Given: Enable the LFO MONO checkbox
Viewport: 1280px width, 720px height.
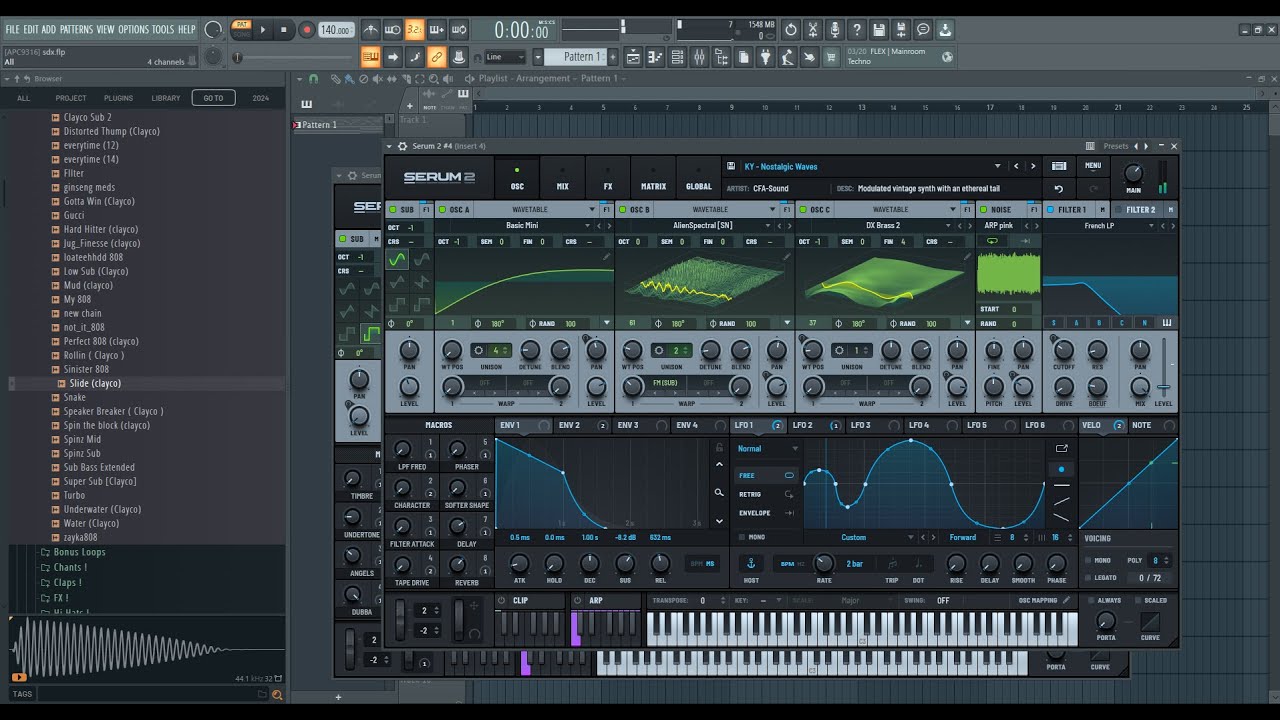Looking at the screenshot, I should click(741, 537).
